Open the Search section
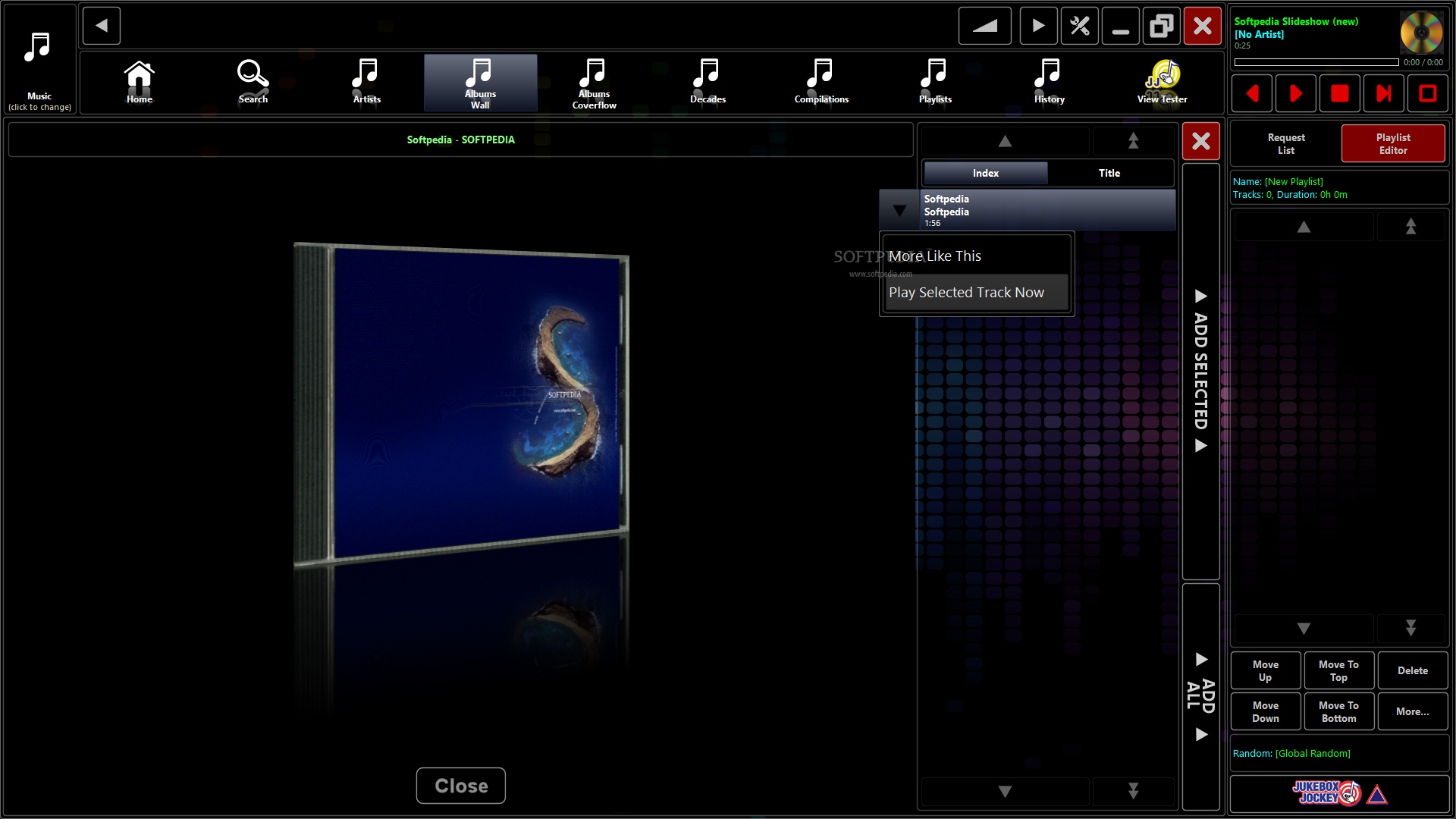The image size is (1456, 819). tap(253, 83)
